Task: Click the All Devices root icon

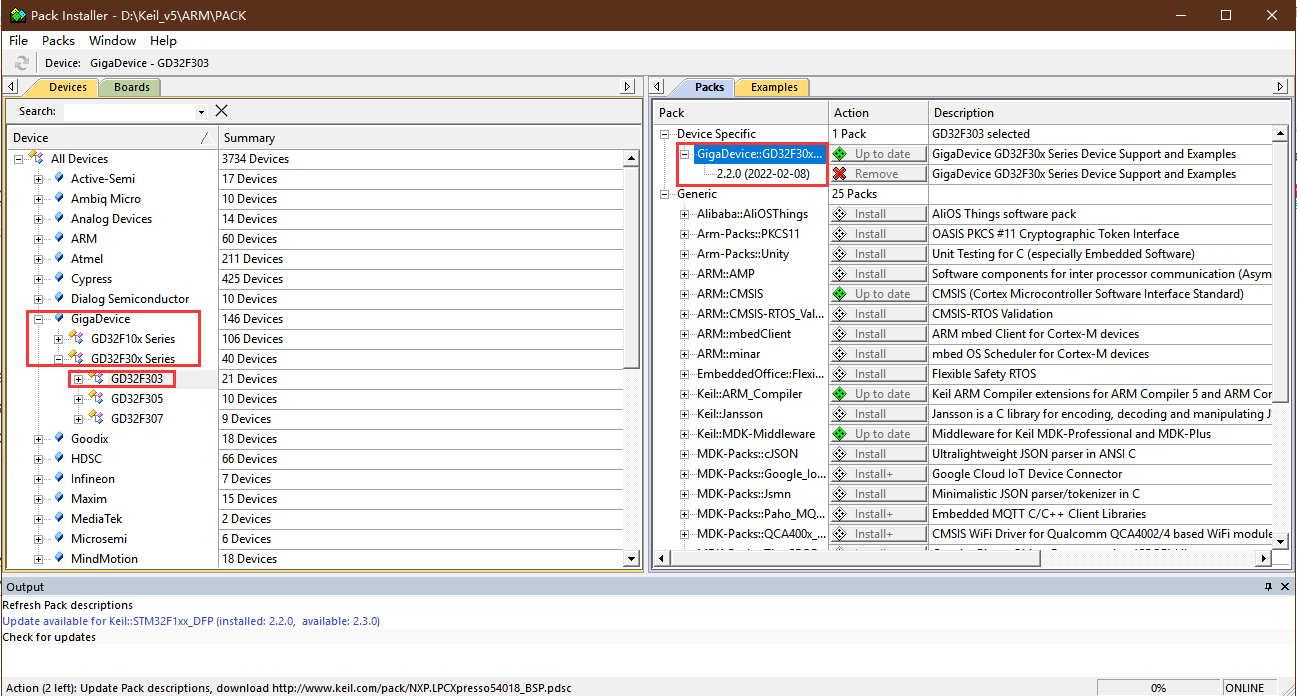Action: click(36, 159)
